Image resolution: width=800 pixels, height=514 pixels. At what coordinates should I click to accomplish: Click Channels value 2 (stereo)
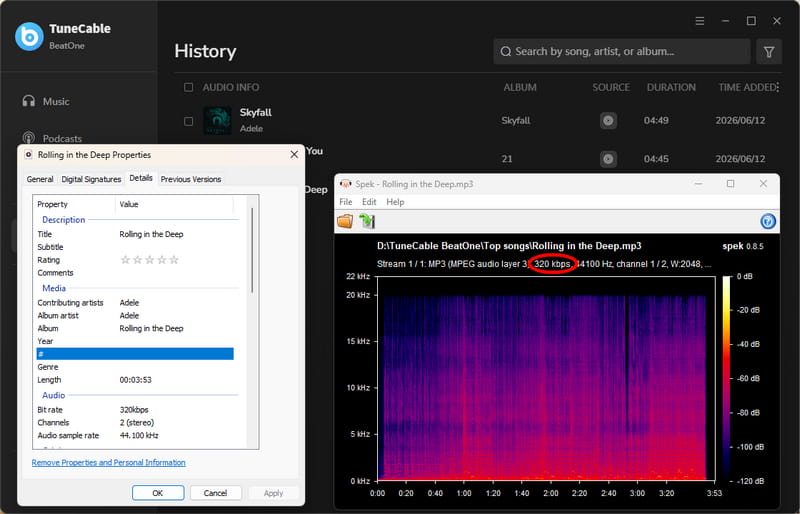click(136, 423)
